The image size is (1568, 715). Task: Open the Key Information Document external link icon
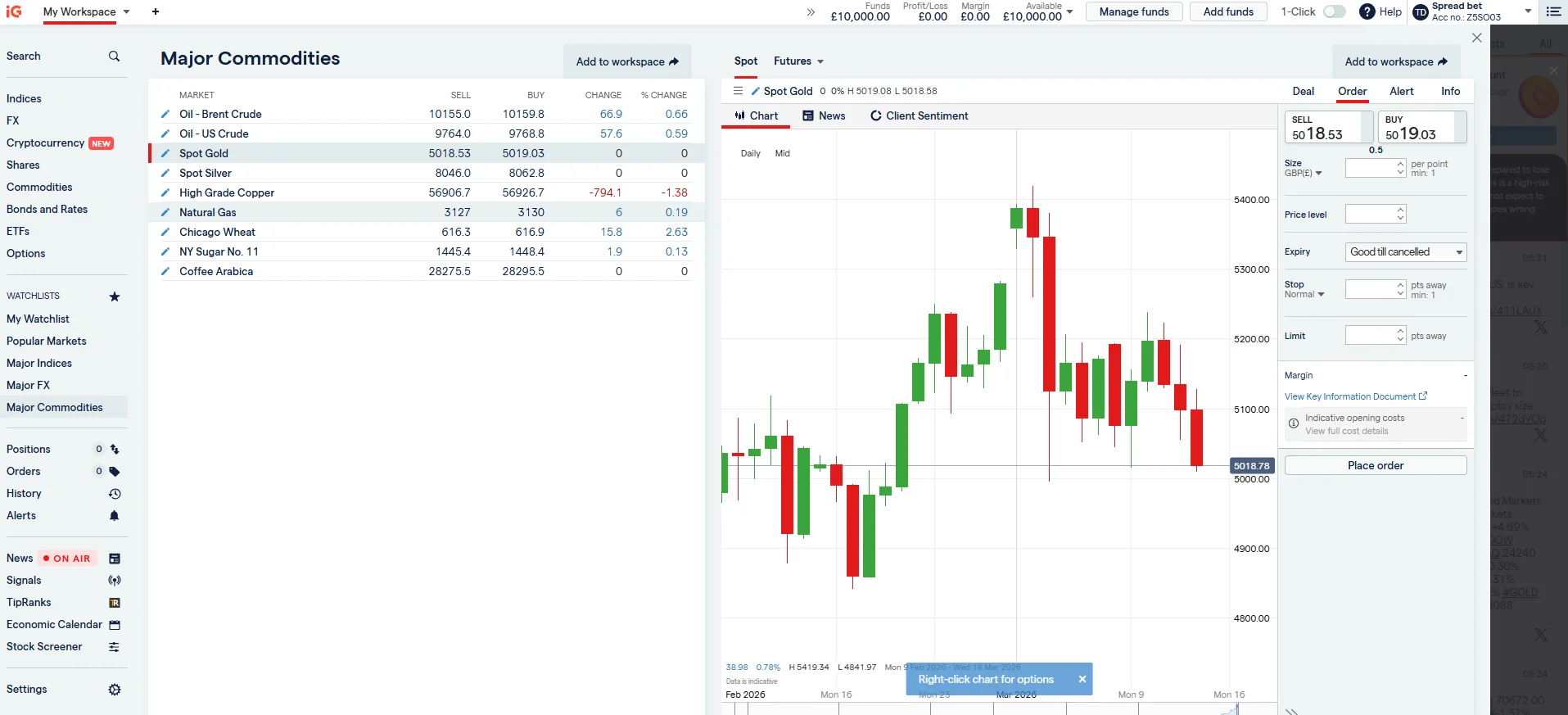coord(1423,396)
